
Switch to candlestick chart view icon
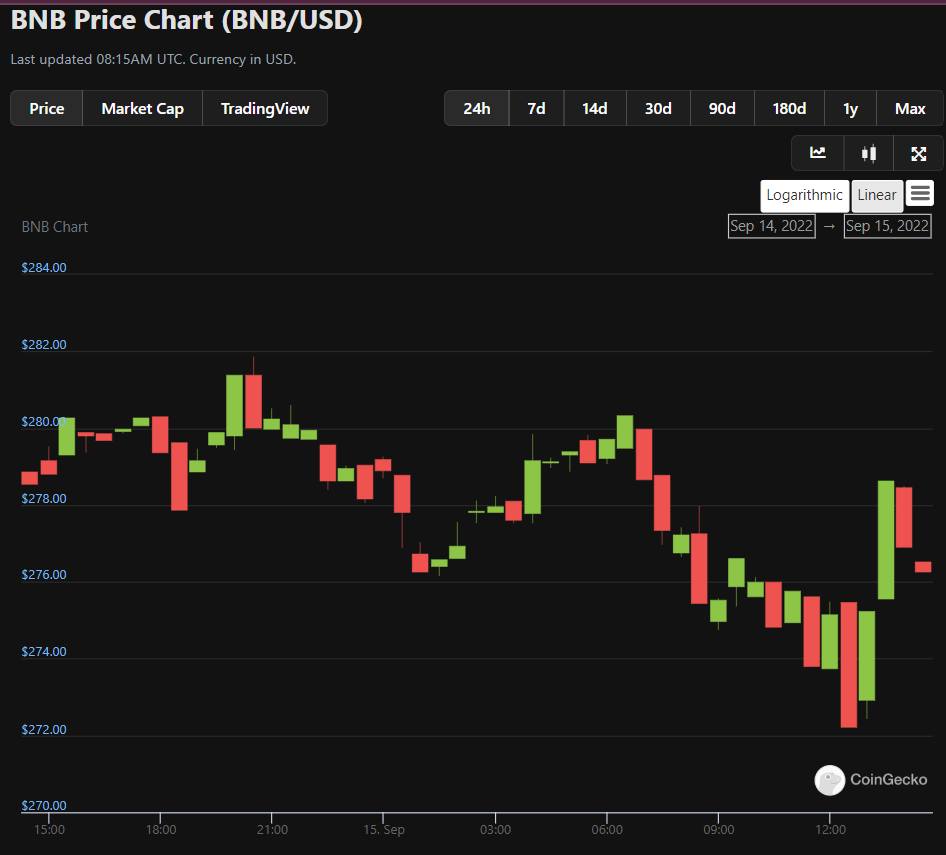(x=869, y=153)
